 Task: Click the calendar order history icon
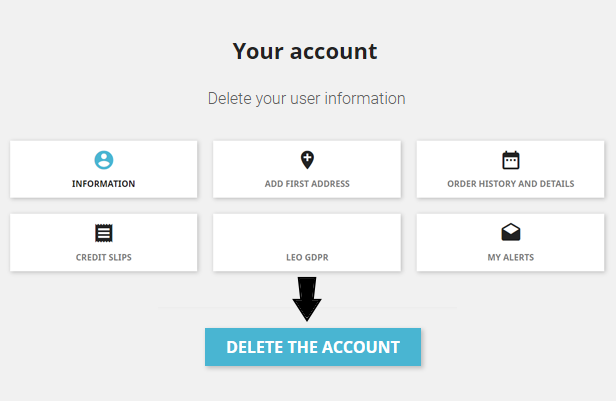pyautogui.click(x=511, y=160)
